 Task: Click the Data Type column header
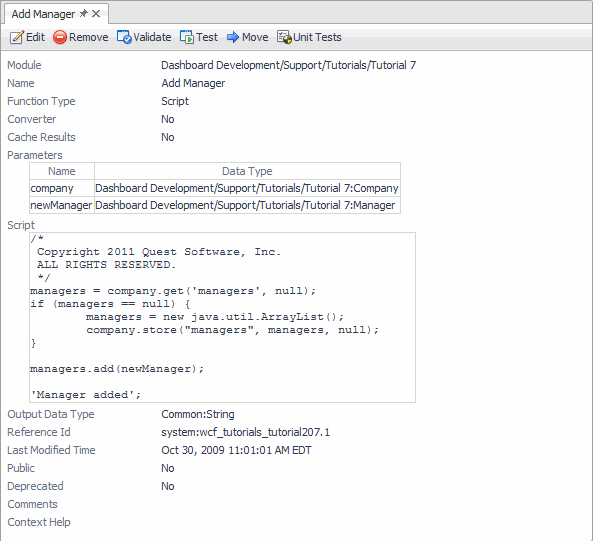pyautogui.click(x=247, y=171)
